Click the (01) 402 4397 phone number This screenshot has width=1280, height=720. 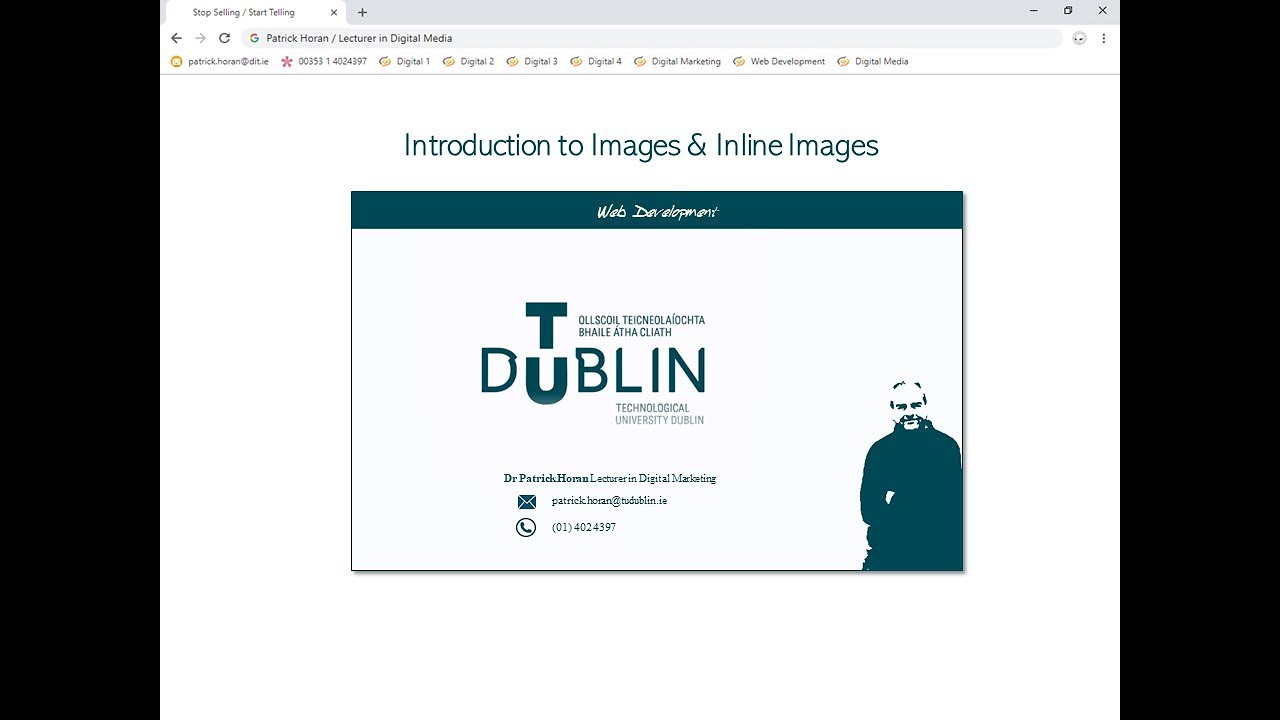[x=584, y=527]
